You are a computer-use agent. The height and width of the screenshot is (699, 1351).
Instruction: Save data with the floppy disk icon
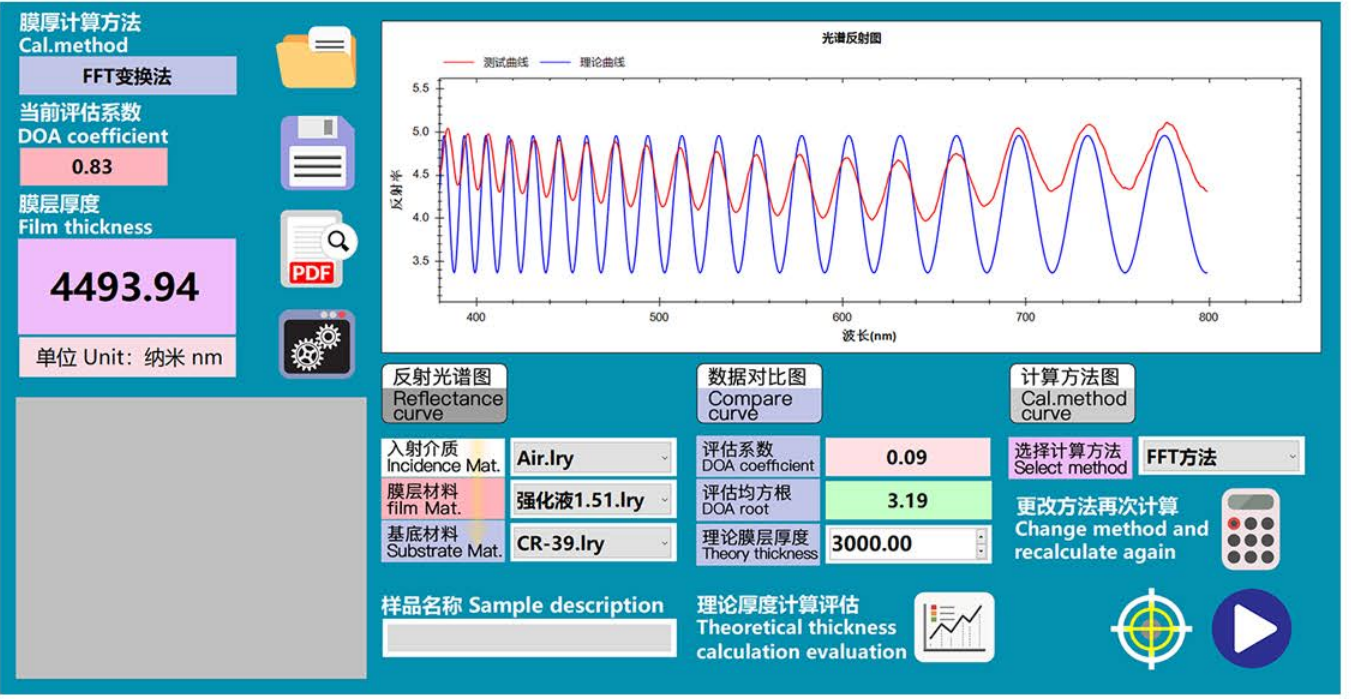pyautogui.click(x=317, y=153)
